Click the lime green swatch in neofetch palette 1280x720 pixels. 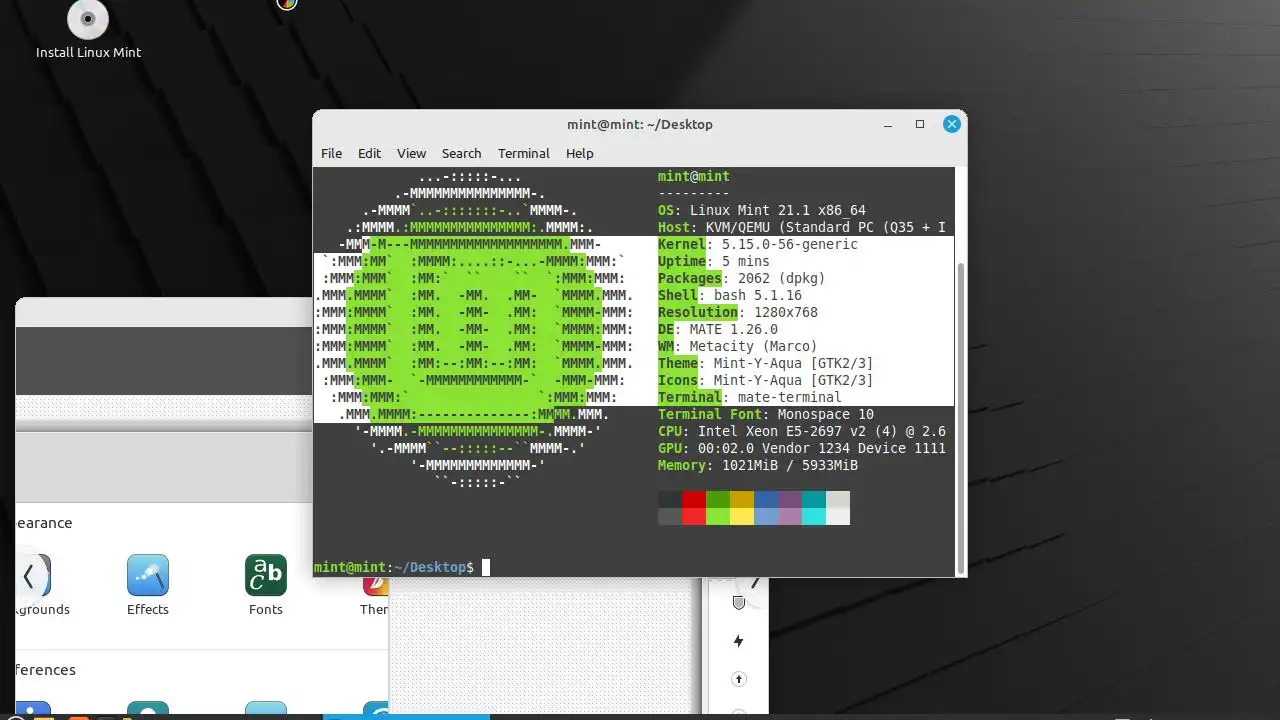click(718, 516)
